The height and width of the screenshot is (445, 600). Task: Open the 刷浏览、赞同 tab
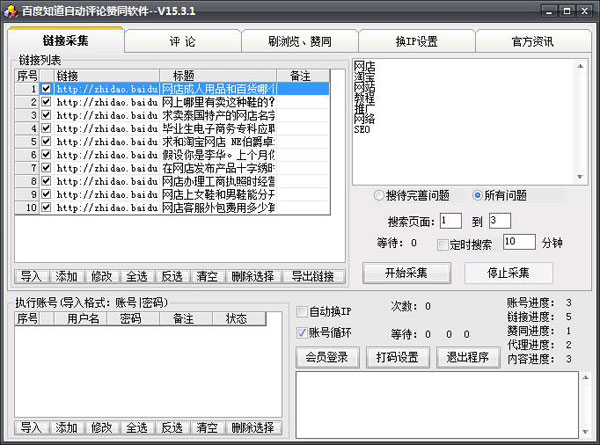[x=300, y=41]
